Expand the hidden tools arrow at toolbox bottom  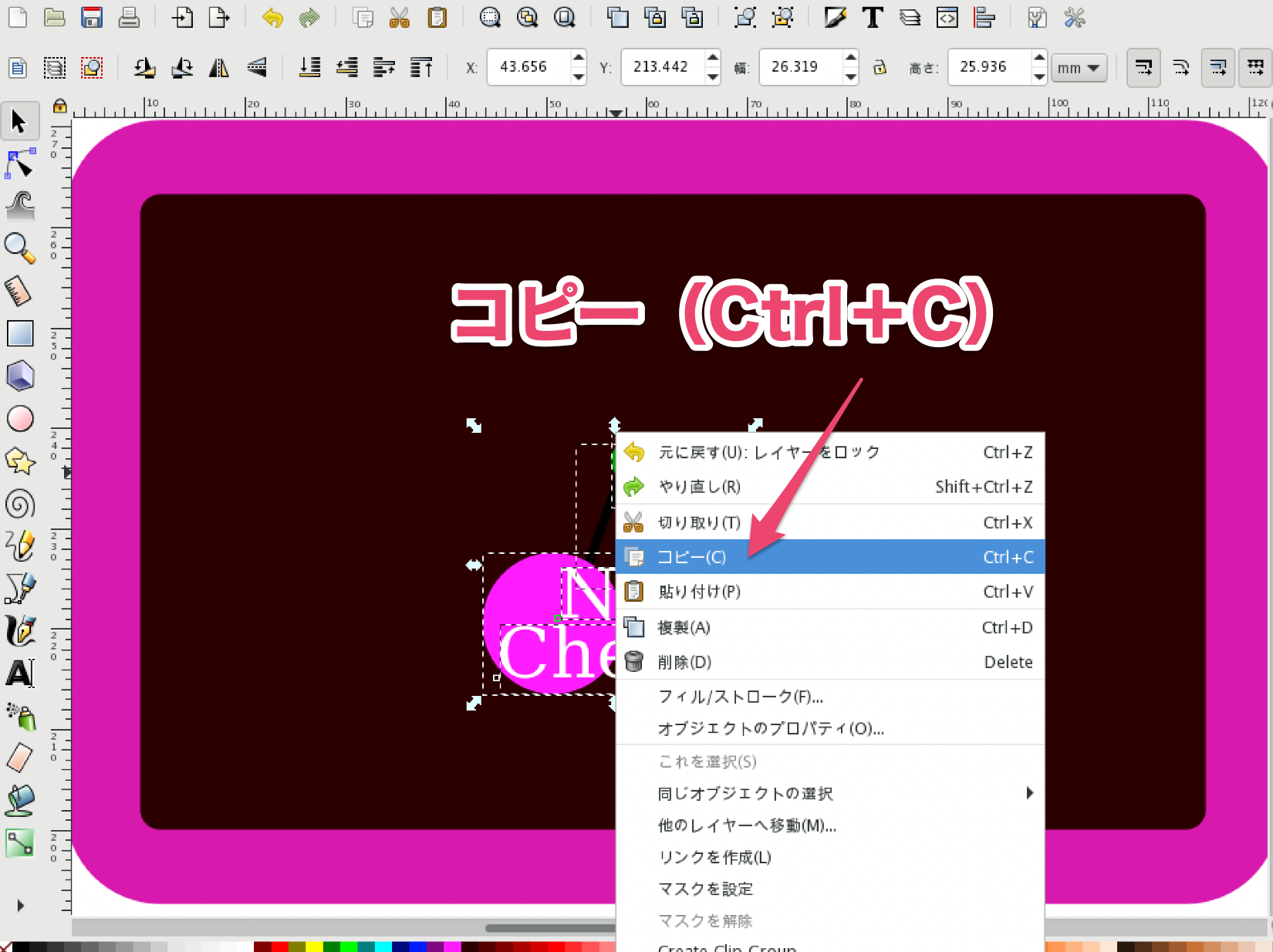(21, 906)
